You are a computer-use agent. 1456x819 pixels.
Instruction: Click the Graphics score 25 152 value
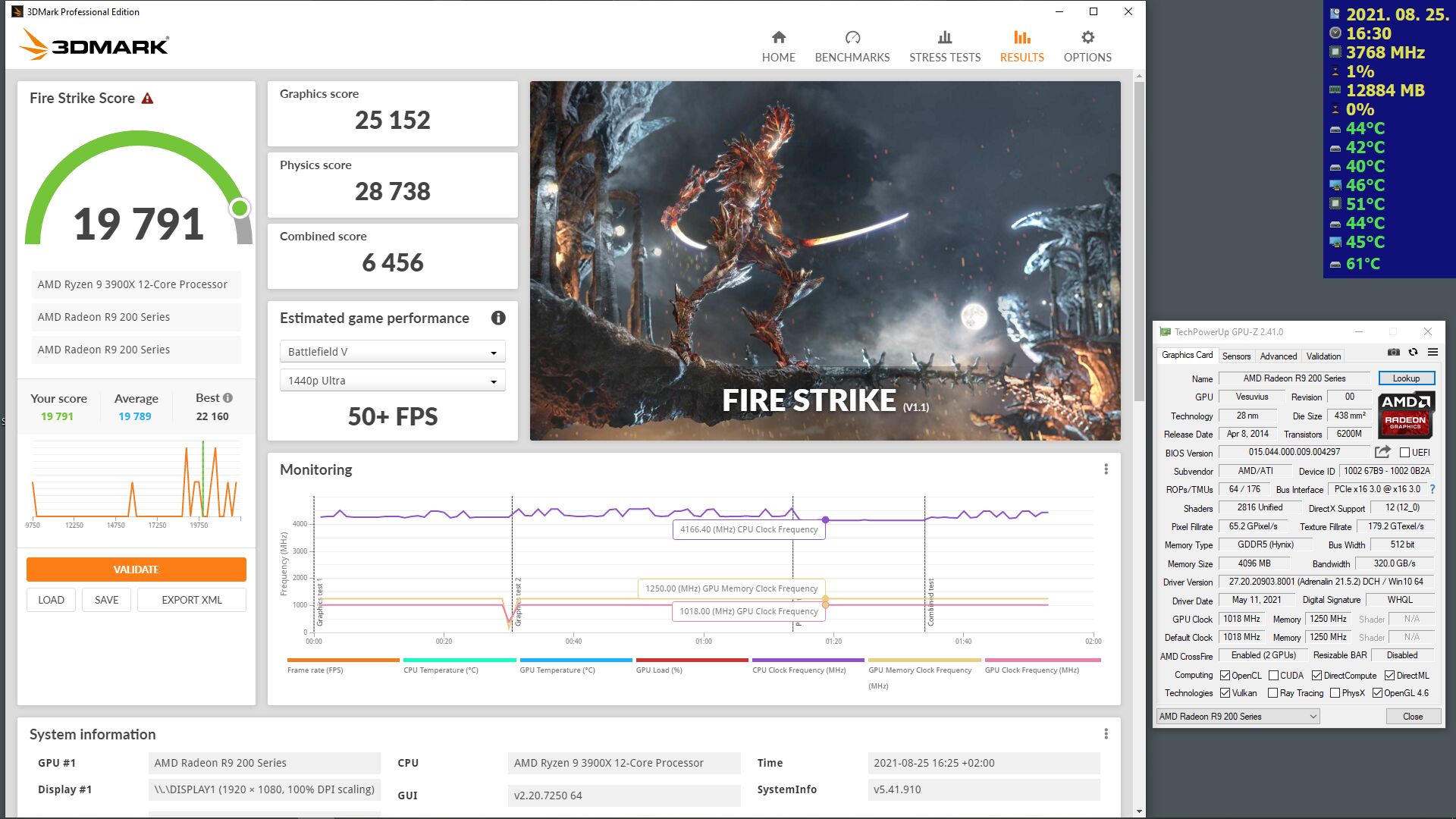pyautogui.click(x=392, y=120)
